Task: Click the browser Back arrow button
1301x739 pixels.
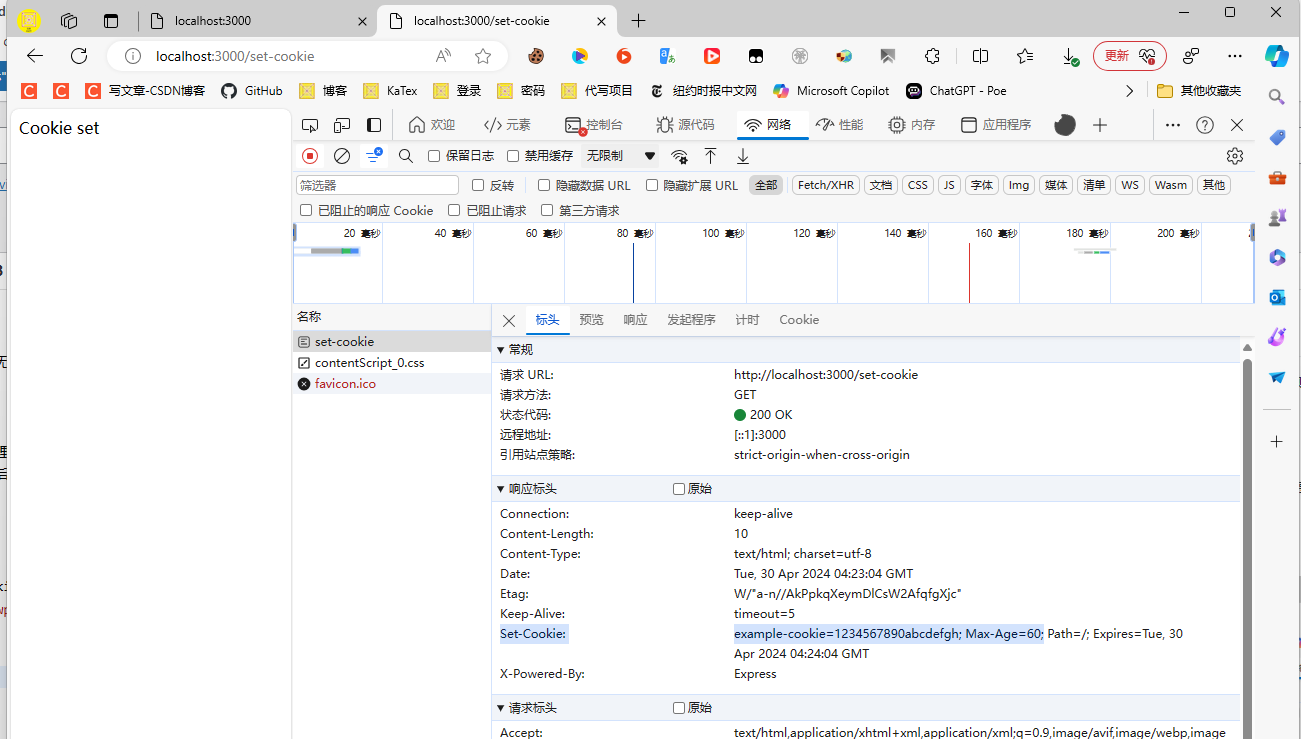Action: (x=35, y=56)
